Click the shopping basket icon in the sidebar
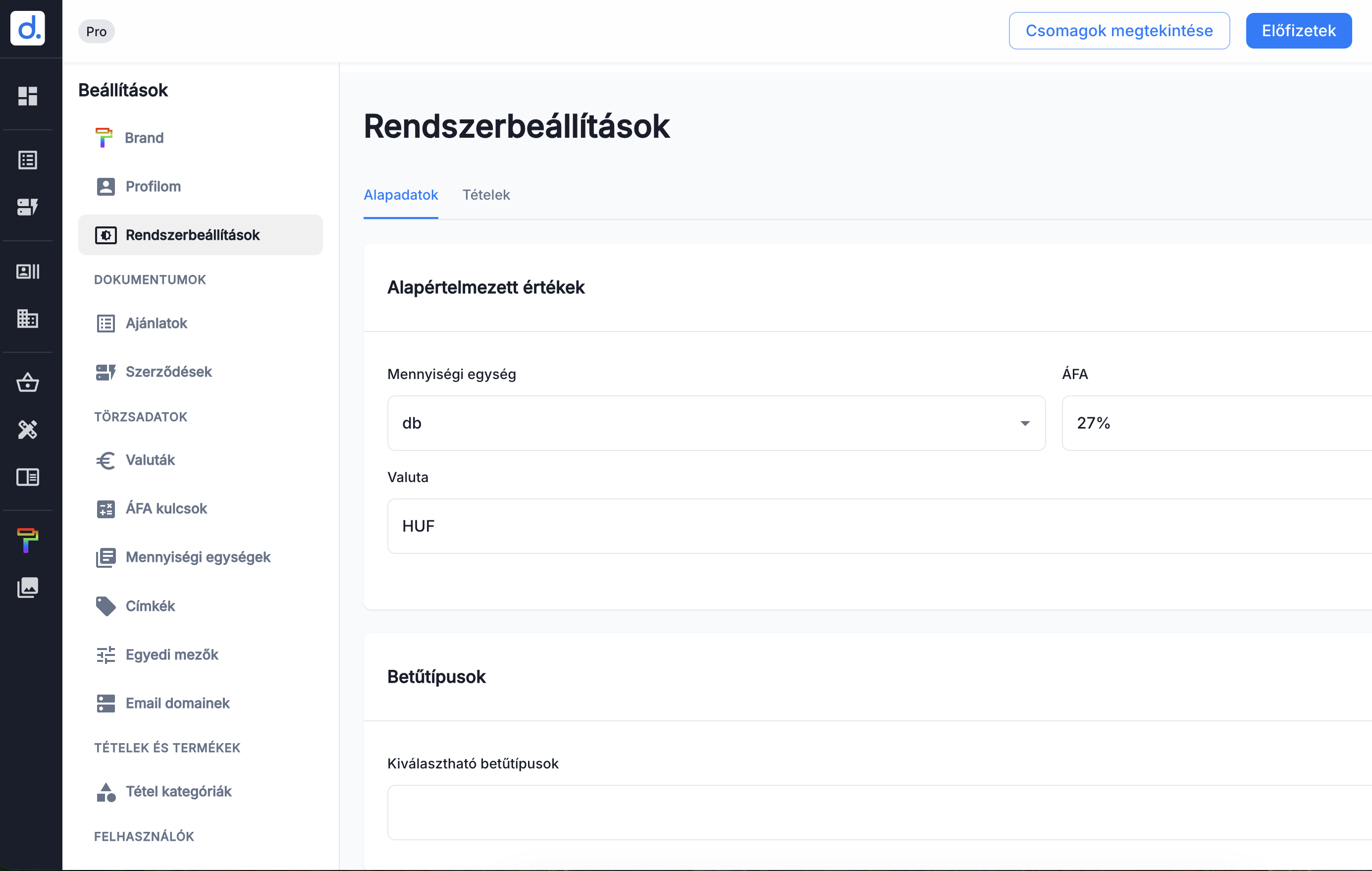The width and height of the screenshot is (1372, 871). pyautogui.click(x=27, y=382)
